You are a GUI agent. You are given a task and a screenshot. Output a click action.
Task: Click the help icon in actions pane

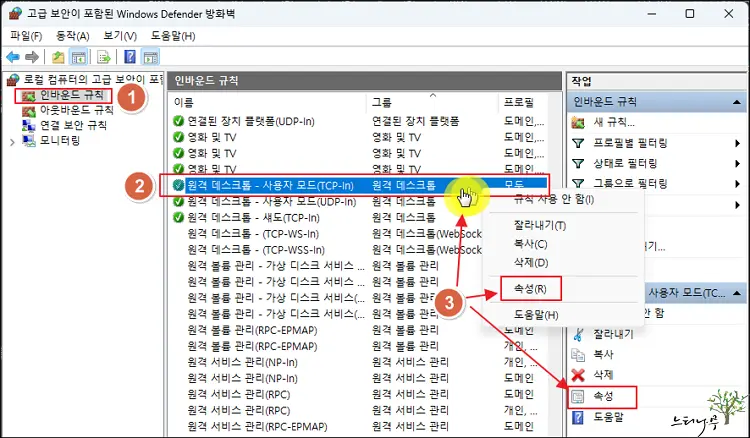578,417
